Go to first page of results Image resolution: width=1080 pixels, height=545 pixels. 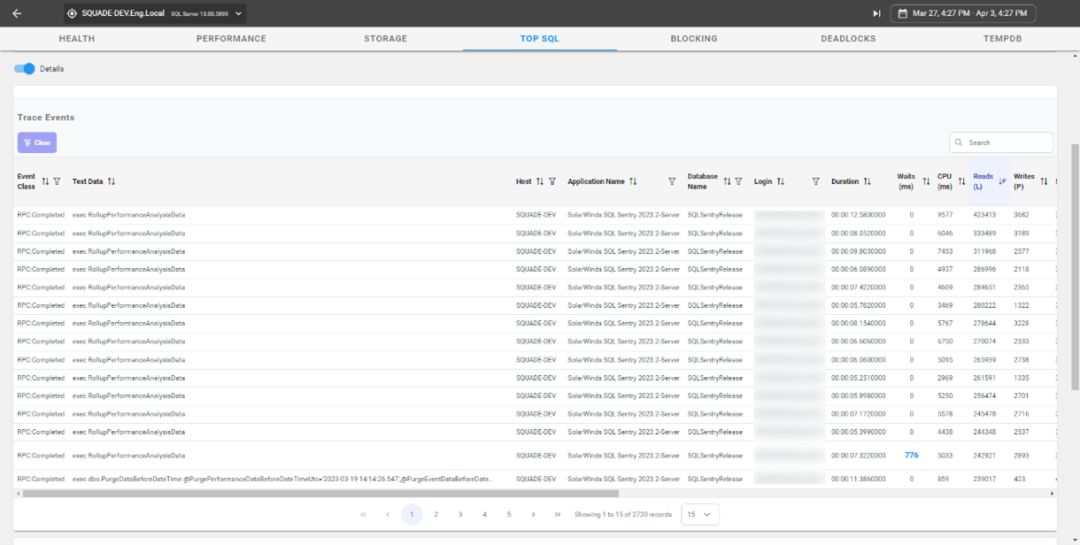pos(363,514)
